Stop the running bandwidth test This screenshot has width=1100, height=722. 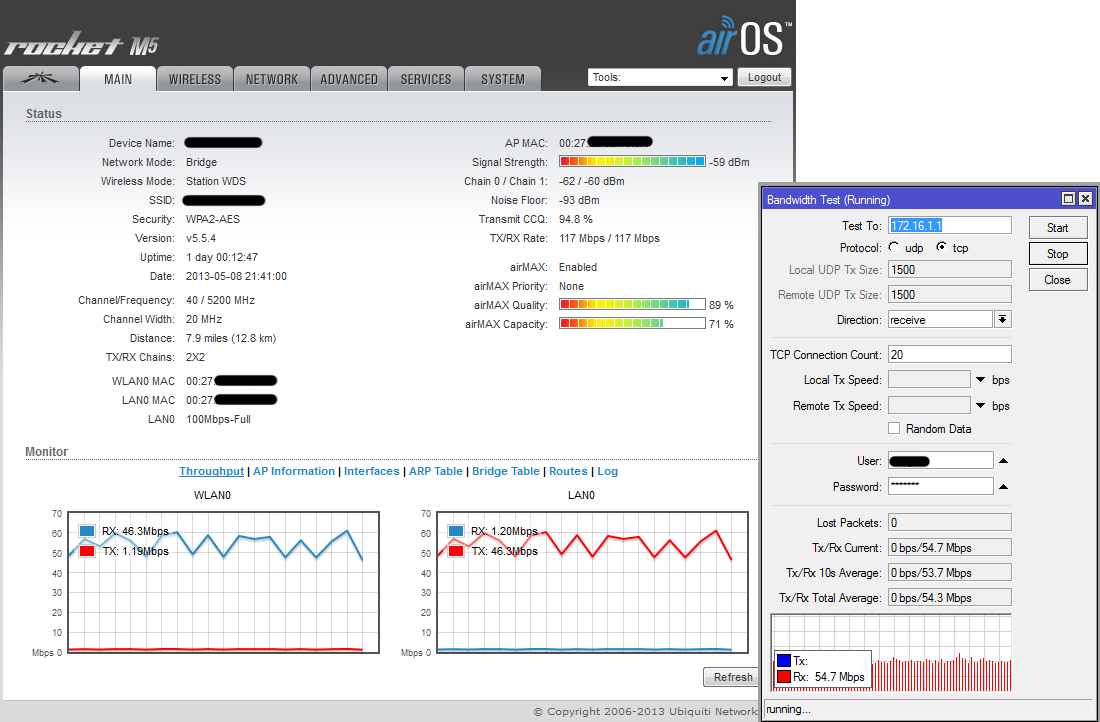1057,254
